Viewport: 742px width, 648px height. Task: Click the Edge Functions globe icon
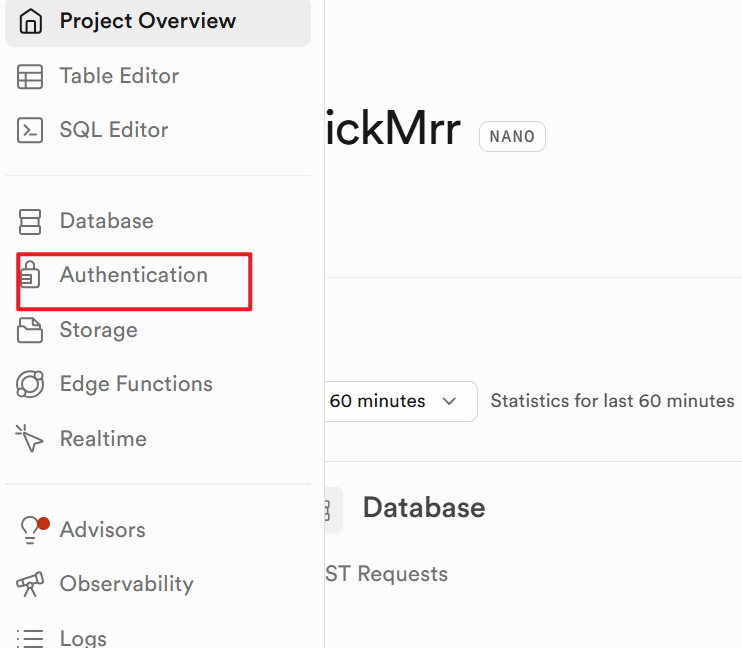point(31,384)
